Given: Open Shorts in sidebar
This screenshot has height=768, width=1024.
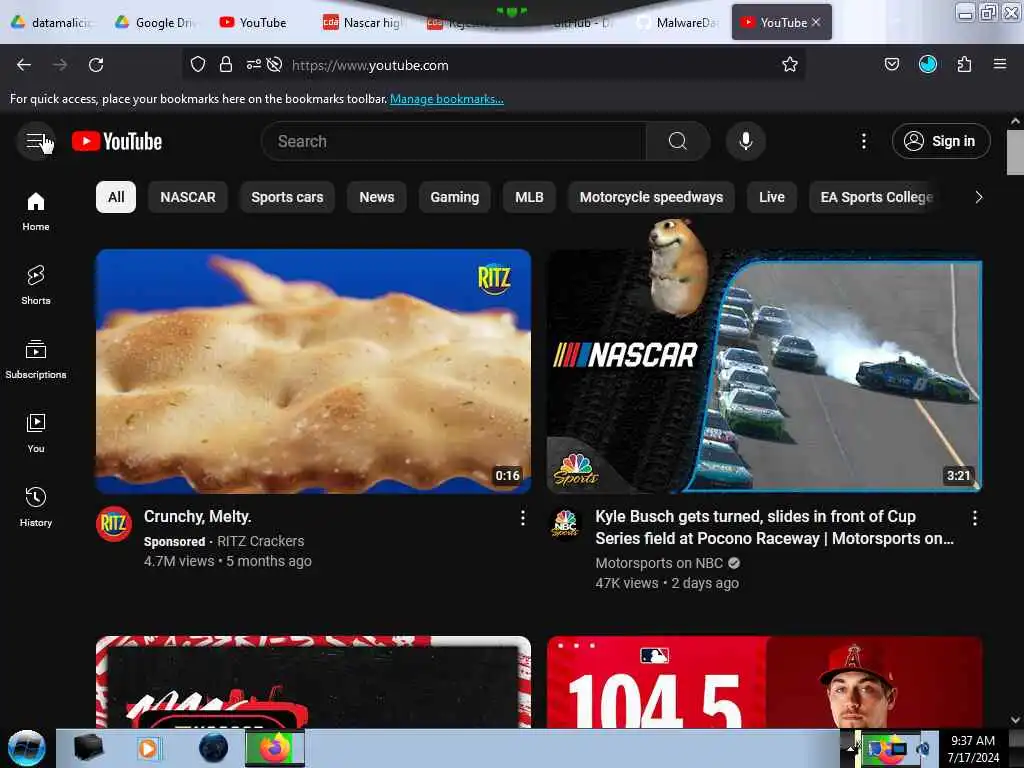Looking at the screenshot, I should [36, 285].
